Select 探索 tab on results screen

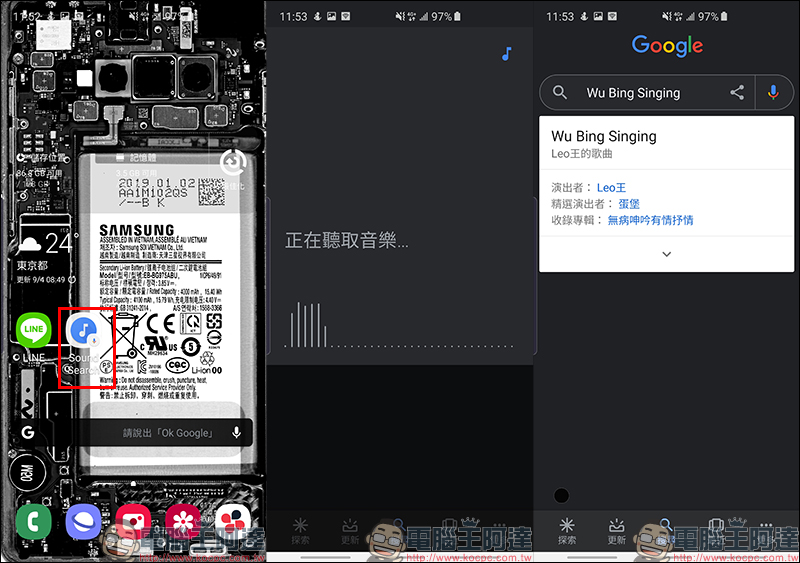pos(567,531)
